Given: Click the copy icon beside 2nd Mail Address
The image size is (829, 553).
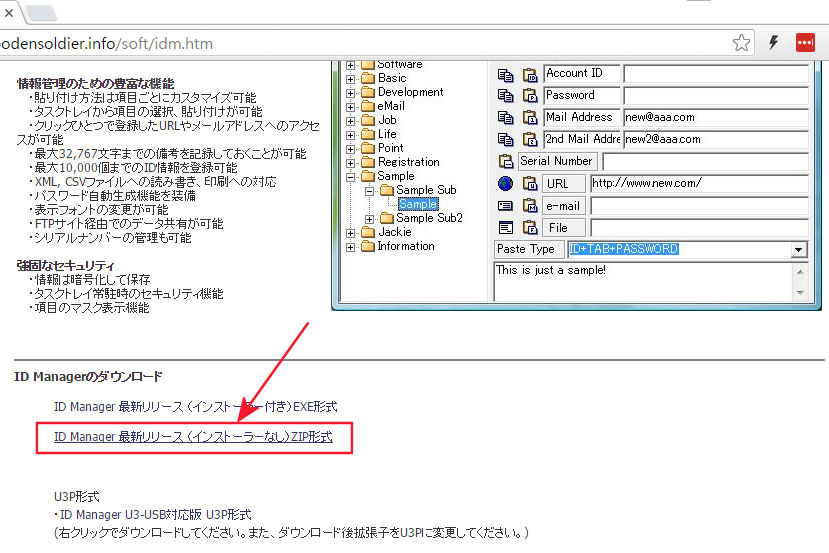Looking at the screenshot, I should (505, 139).
